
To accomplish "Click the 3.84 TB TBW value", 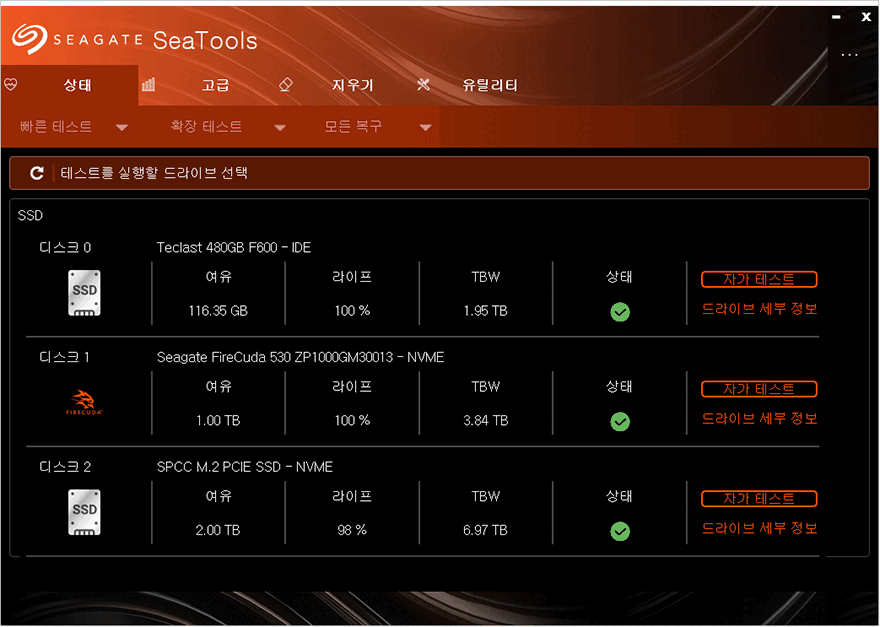I will point(485,421).
